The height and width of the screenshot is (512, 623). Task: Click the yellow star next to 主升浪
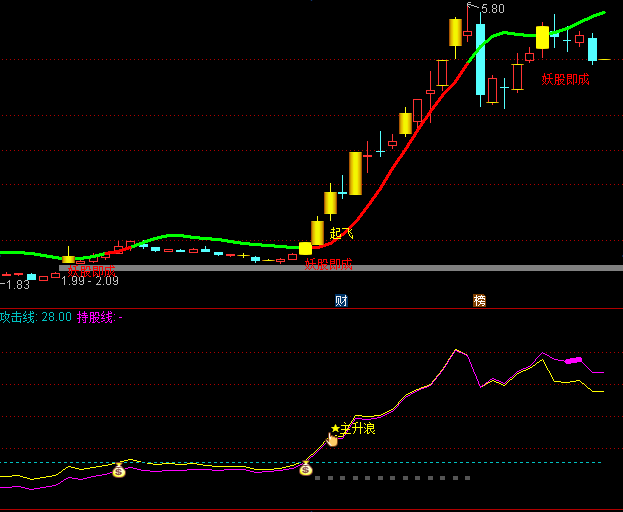[335, 429]
